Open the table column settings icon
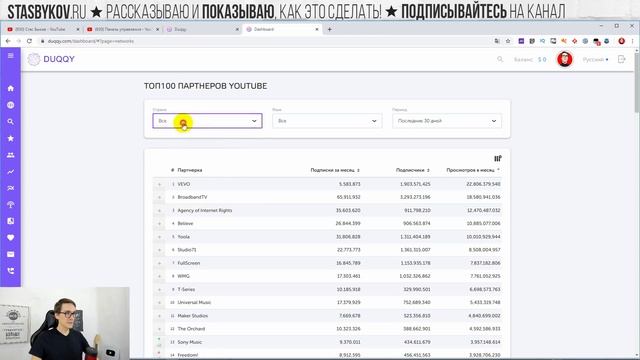640x360 pixels. pyautogui.click(x=498, y=158)
